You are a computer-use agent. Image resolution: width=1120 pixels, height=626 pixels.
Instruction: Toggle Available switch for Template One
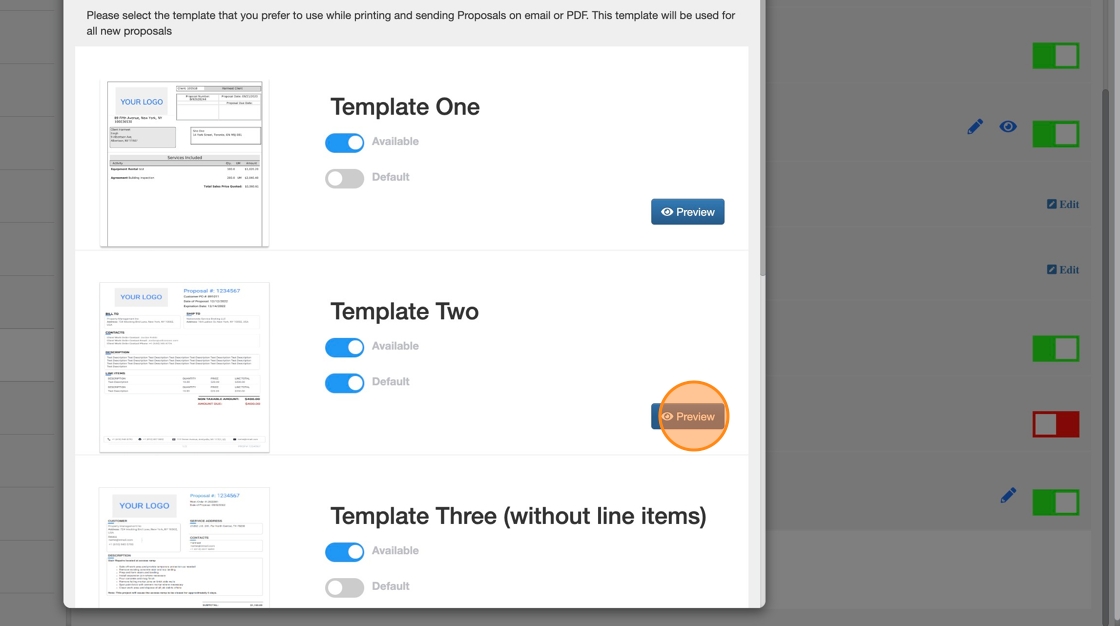(x=344, y=142)
